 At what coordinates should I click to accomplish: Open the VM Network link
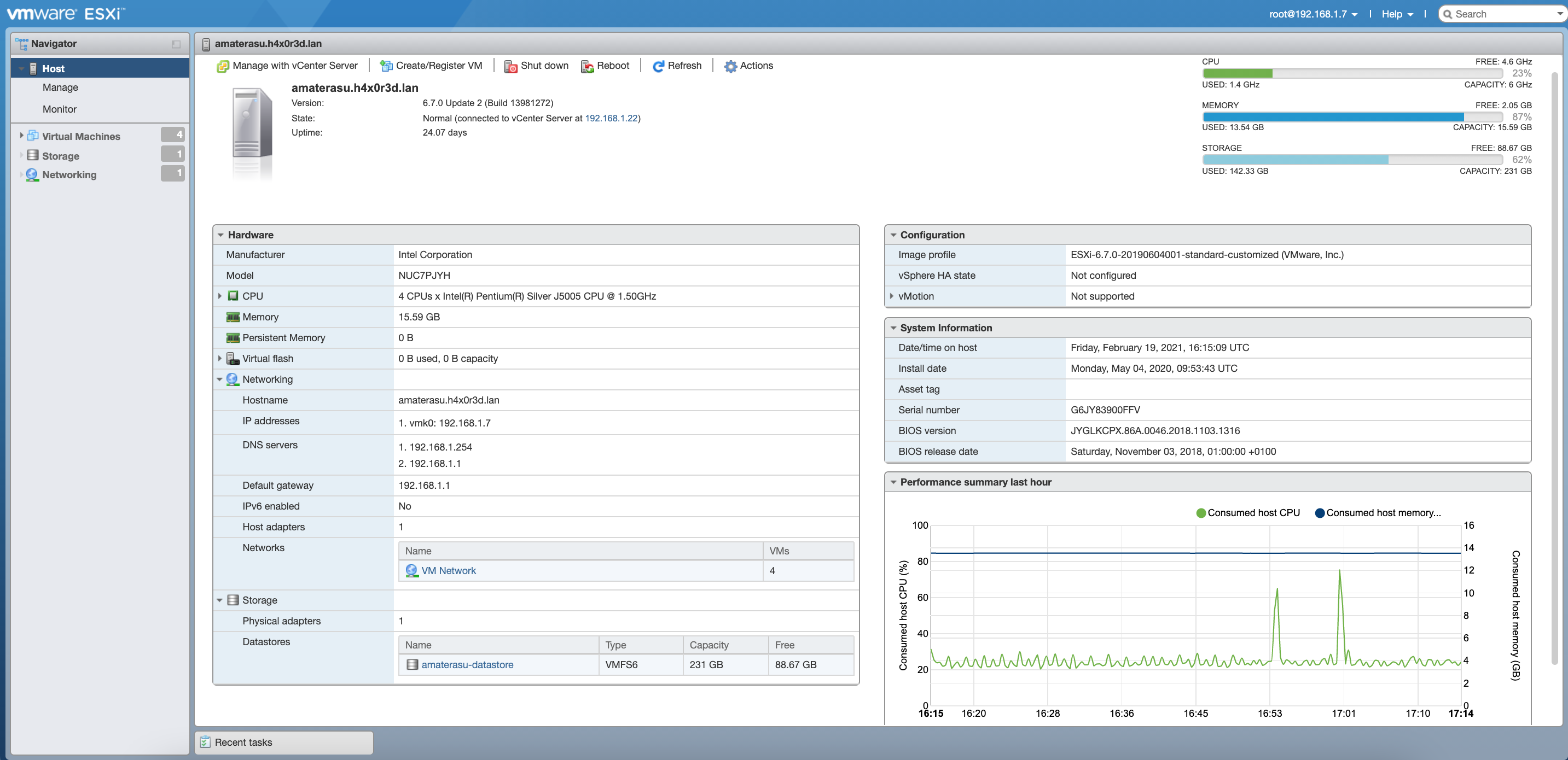449,571
